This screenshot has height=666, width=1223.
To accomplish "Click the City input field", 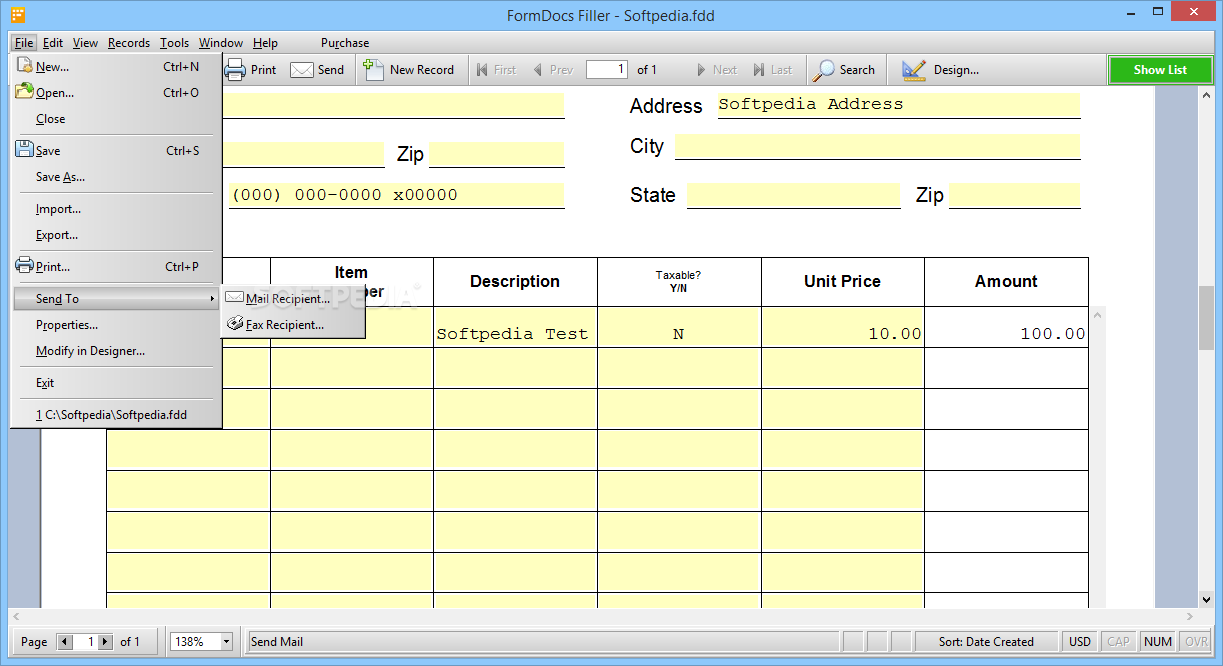I will [x=877, y=146].
